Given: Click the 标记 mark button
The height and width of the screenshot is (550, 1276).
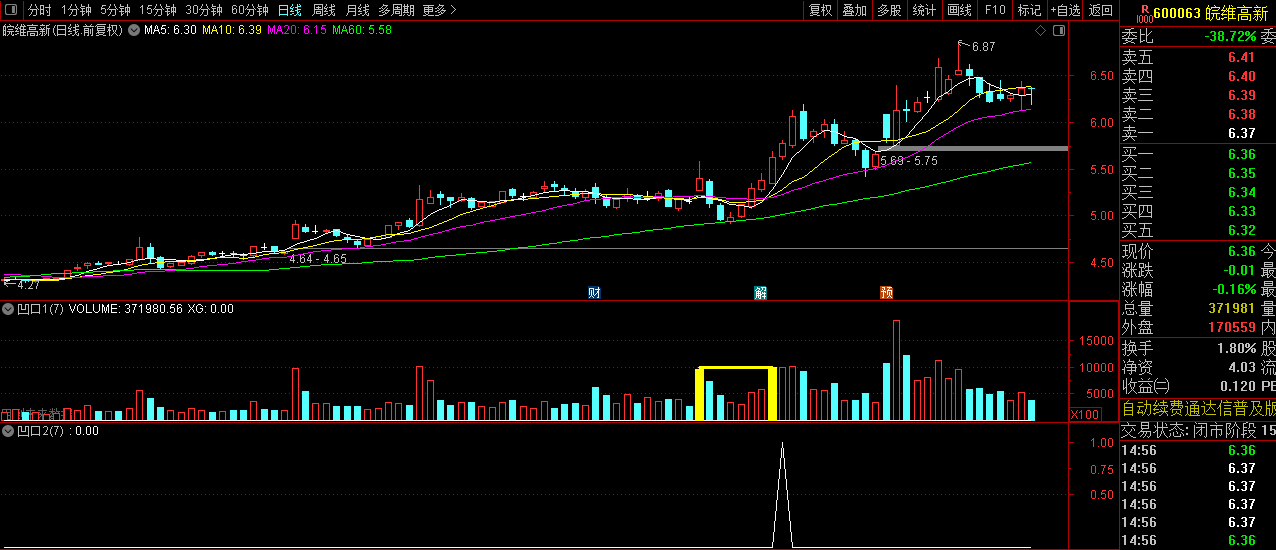Looking at the screenshot, I should coord(1028,10).
